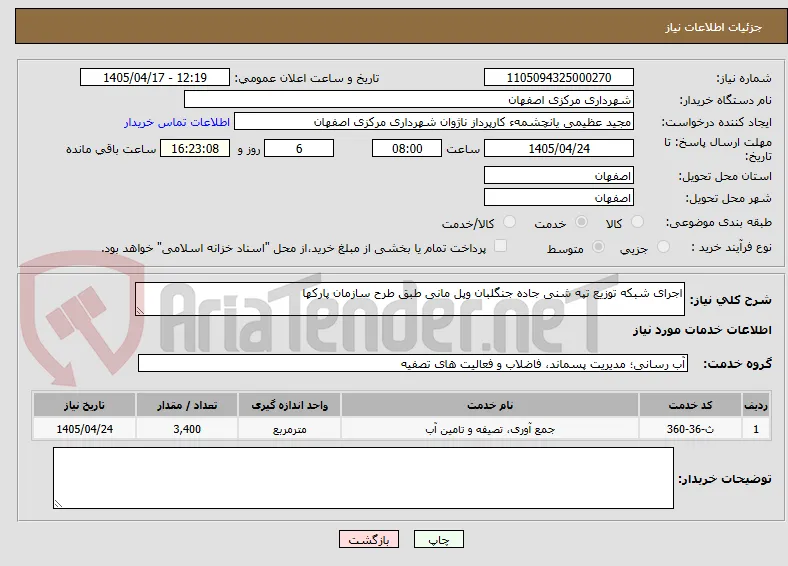This screenshot has width=788, height=566.
Task: Click the کد خدمت column header
Action: coord(691,405)
